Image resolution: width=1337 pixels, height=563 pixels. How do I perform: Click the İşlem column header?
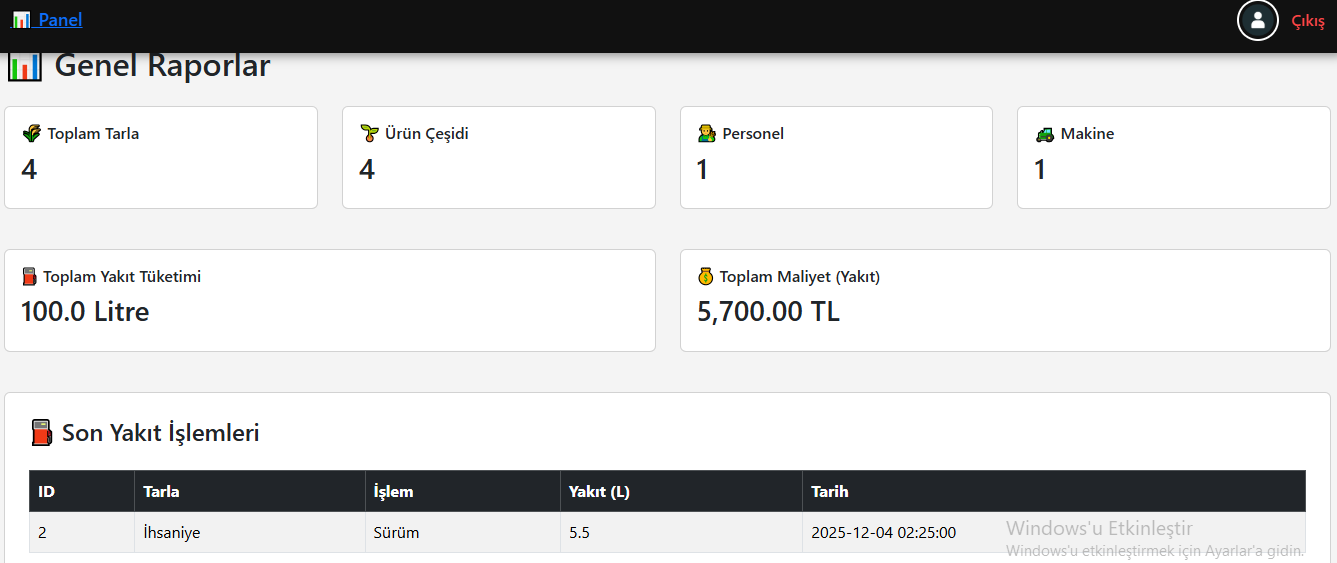point(393,491)
